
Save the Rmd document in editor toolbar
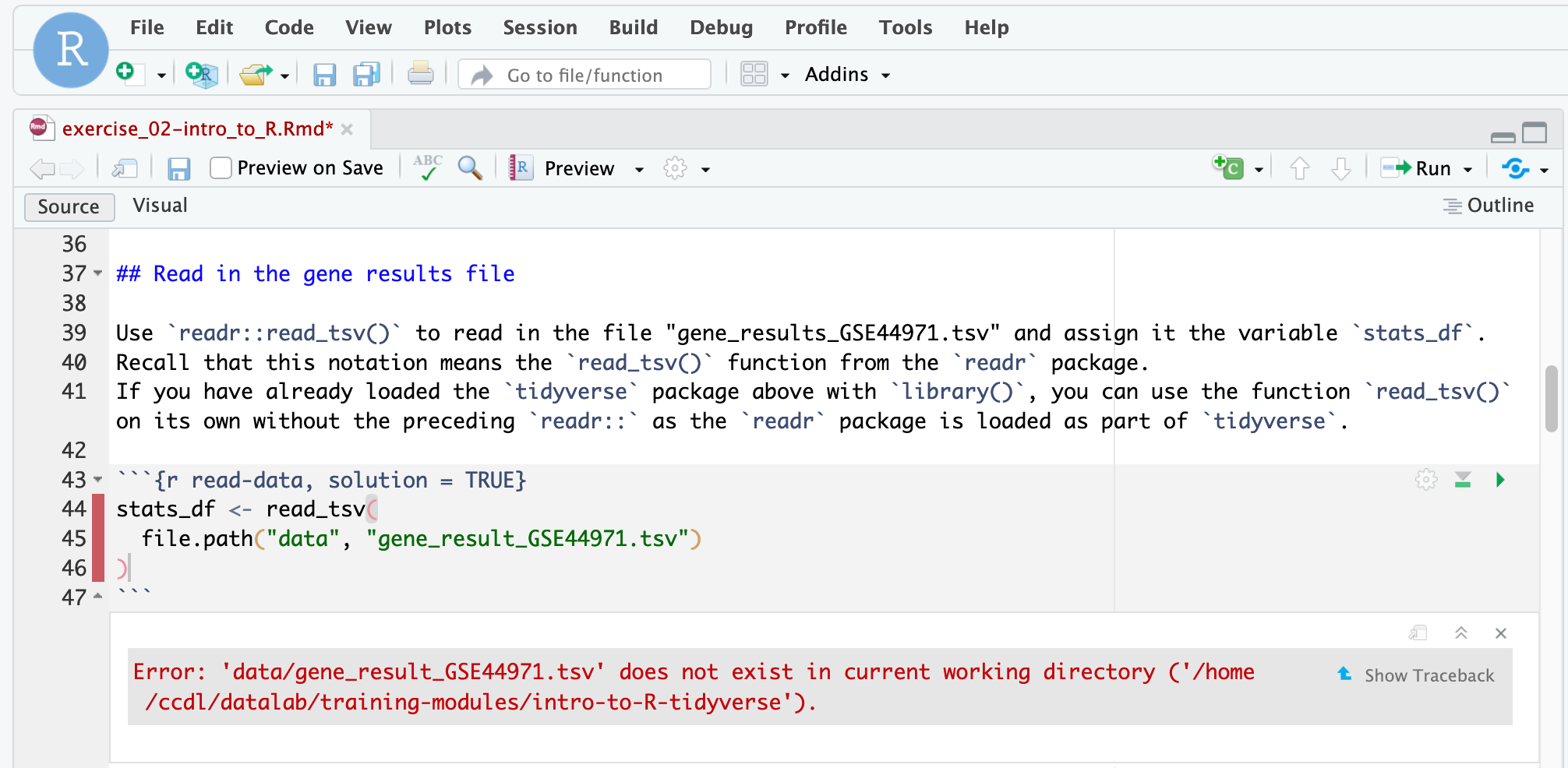tap(179, 168)
